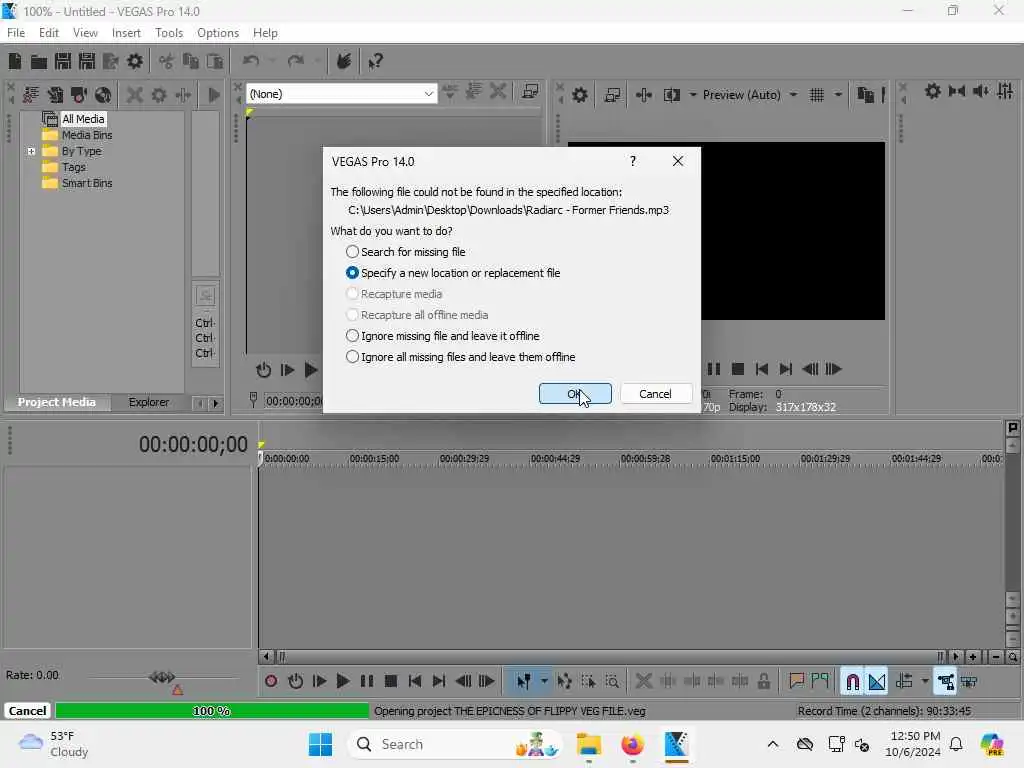The height and width of the screenshot is (768, 1024).
Task: Open Video Preview properties gear icon
Action: coord(579,95)
